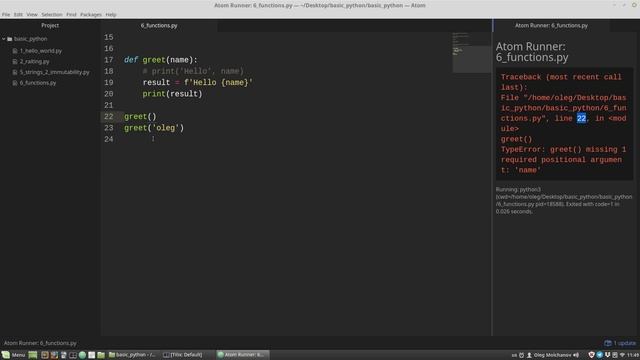
Task: Click the keyboard layout indicator in the tray
Action: pyautogui.click(x=514, y=355)
